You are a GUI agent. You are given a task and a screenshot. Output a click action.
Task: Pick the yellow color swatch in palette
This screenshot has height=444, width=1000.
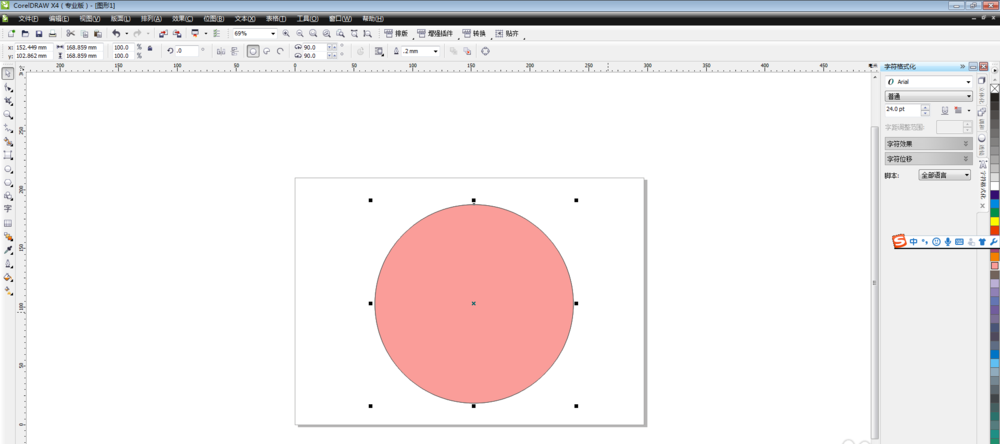pos(995,222)
